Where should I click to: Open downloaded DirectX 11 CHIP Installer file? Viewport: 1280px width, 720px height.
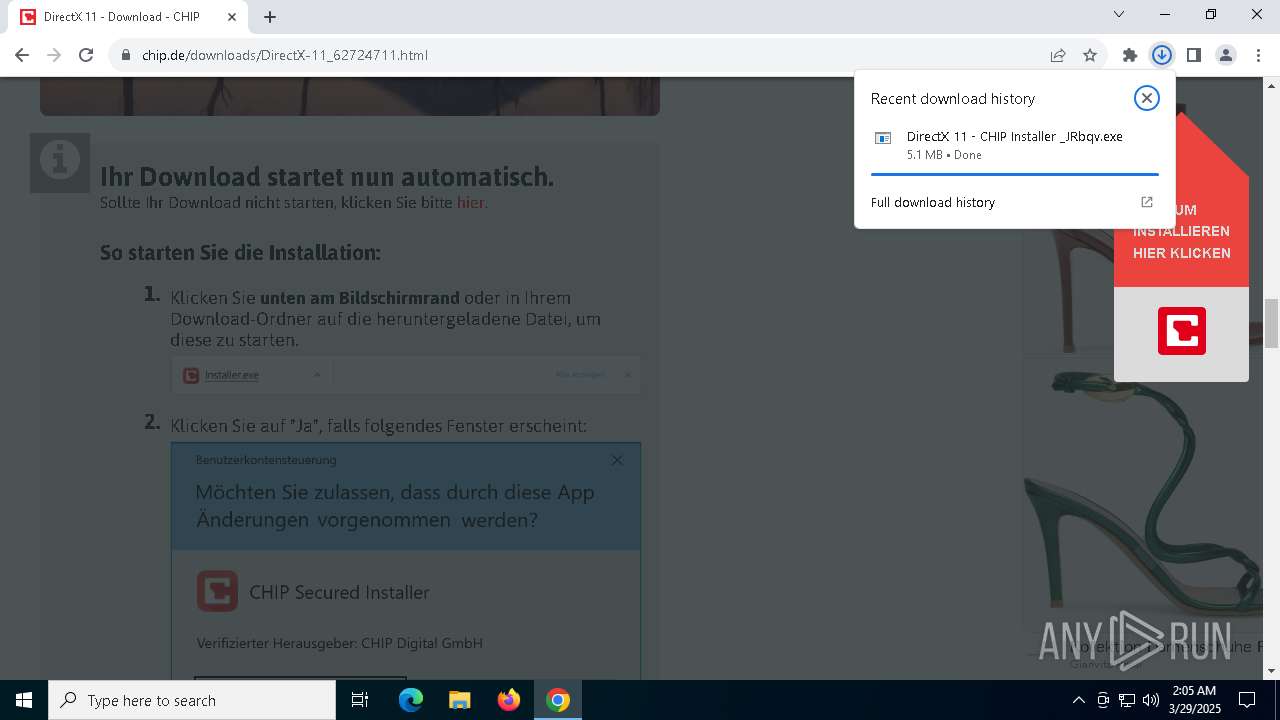1014,145
